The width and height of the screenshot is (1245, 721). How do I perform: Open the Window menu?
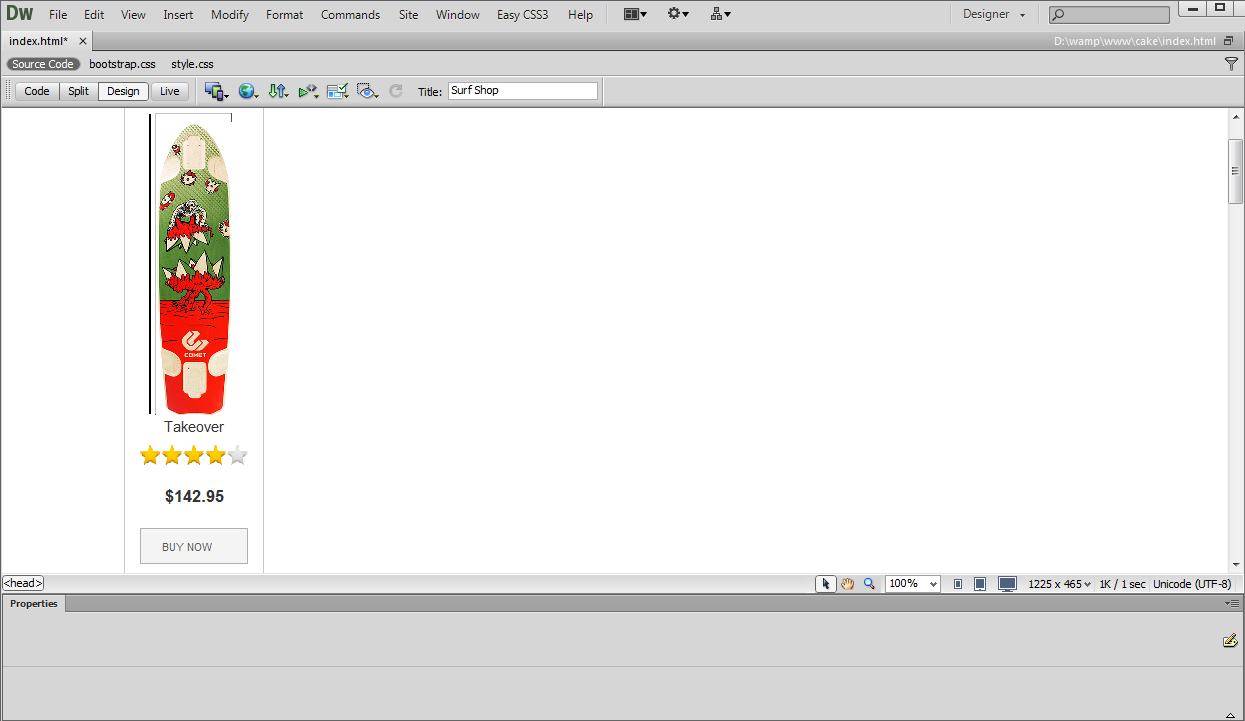[x=458, y=15]
